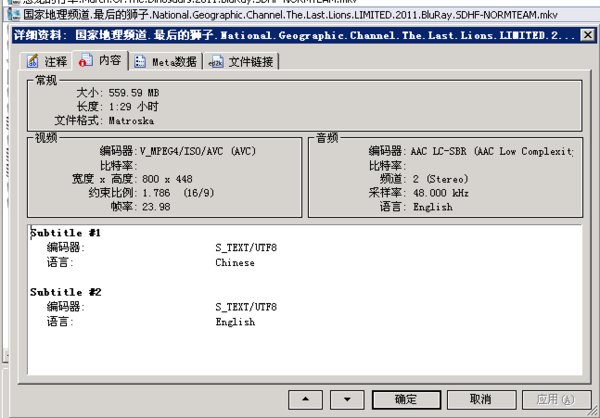Viewport: 600px width, 418px height.
Task: Click the Chinese subtitle language value
Action: point(235,263)
